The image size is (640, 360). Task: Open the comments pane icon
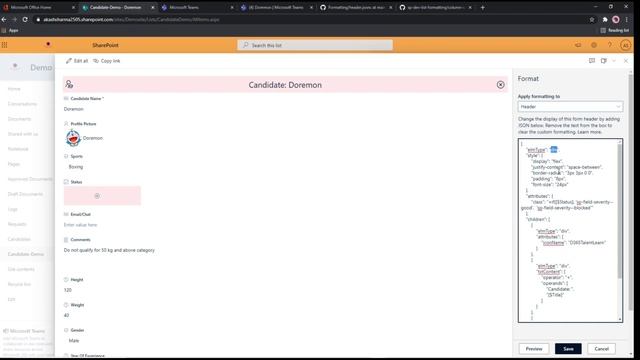[591, 61]
